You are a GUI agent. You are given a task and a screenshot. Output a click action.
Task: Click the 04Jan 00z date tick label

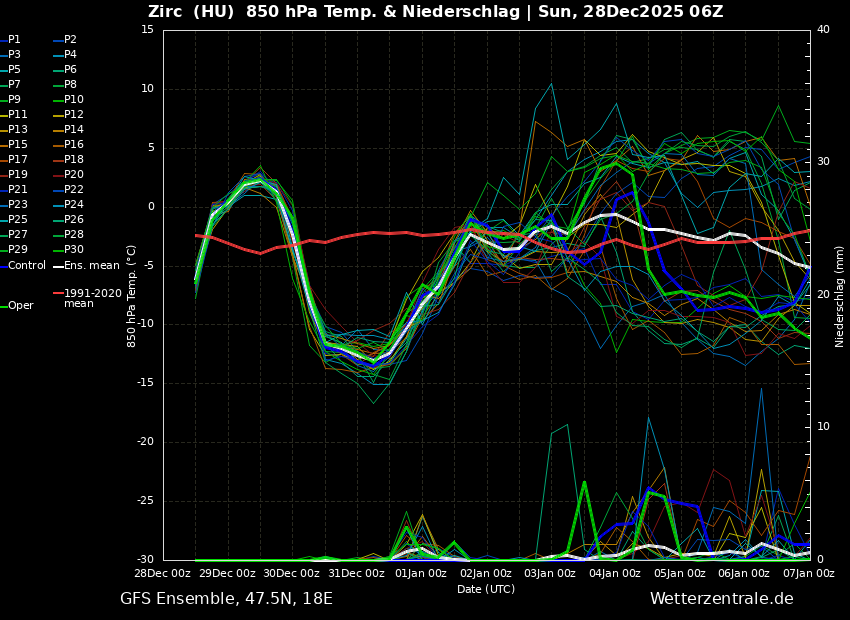(x=615, y=574)
